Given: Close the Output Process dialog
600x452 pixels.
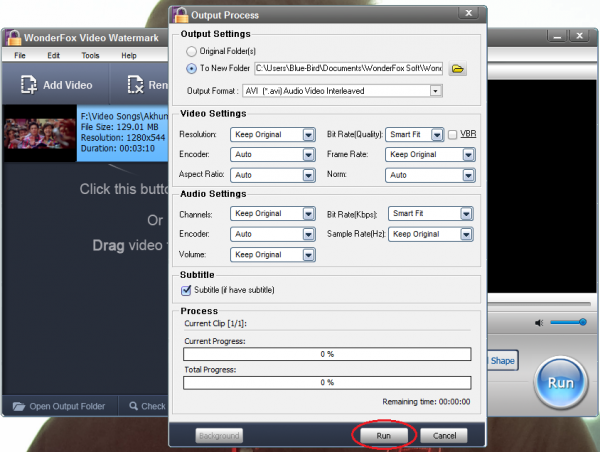Looking at the screenshot, I should pyautogui.click(x=468, y=13).
